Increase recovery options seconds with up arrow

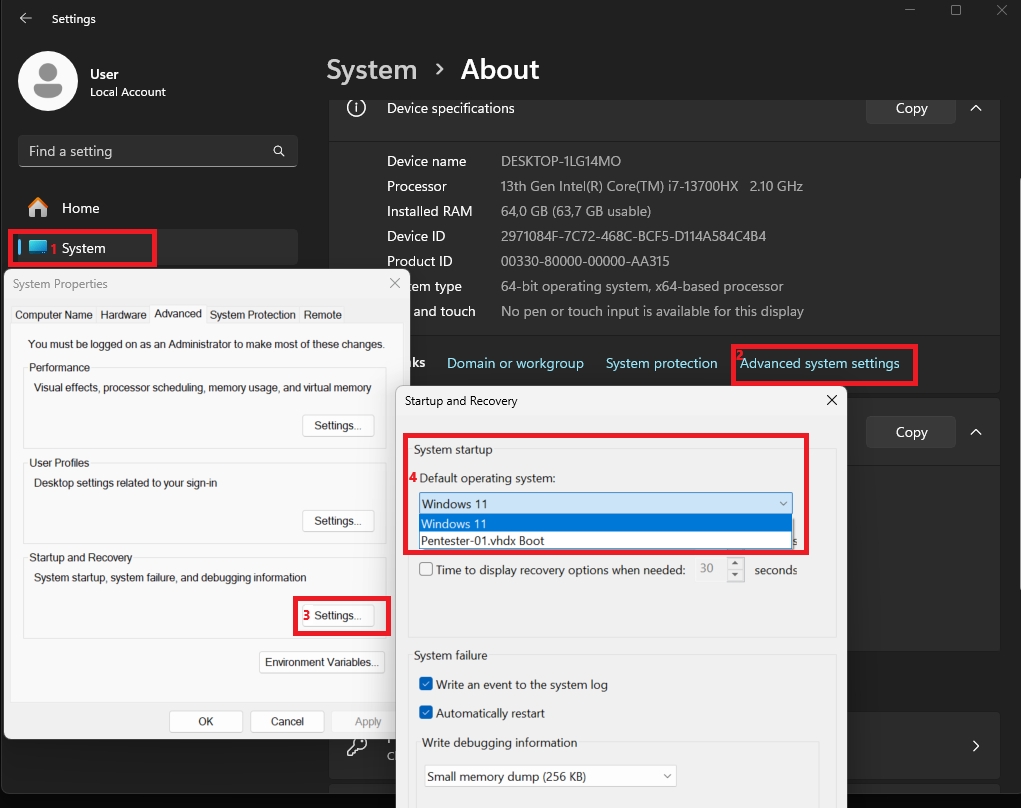736,564
